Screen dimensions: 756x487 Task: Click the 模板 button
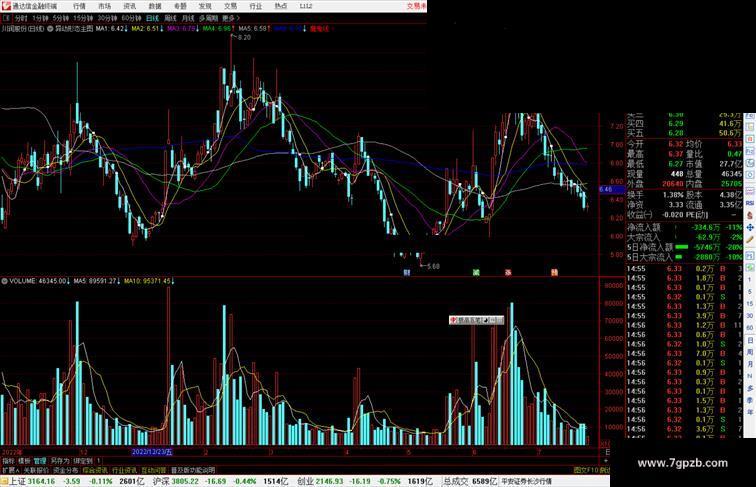[x=24, y=461]
